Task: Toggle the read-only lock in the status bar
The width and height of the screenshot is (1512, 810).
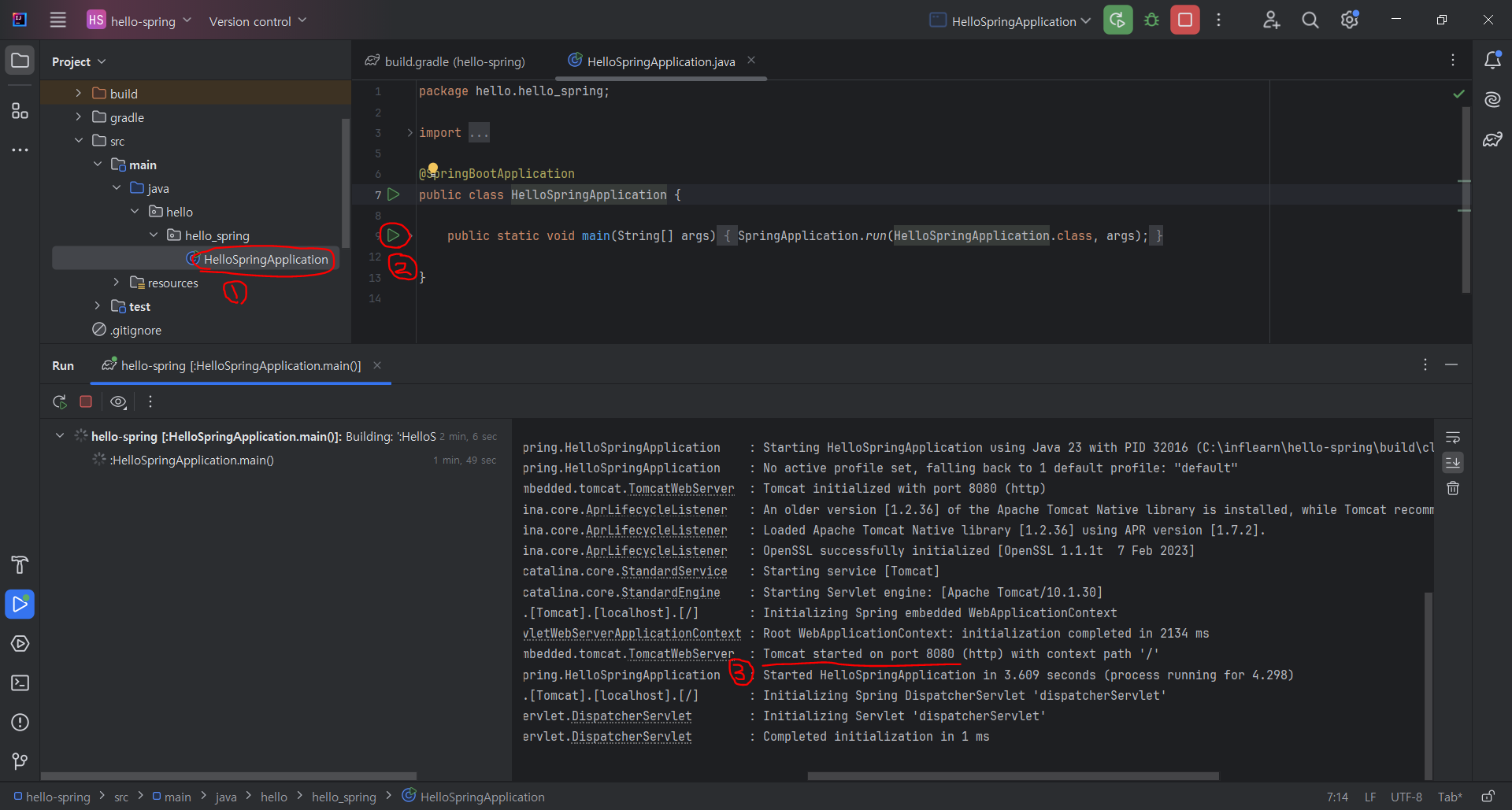Action: pos(1488,797)
